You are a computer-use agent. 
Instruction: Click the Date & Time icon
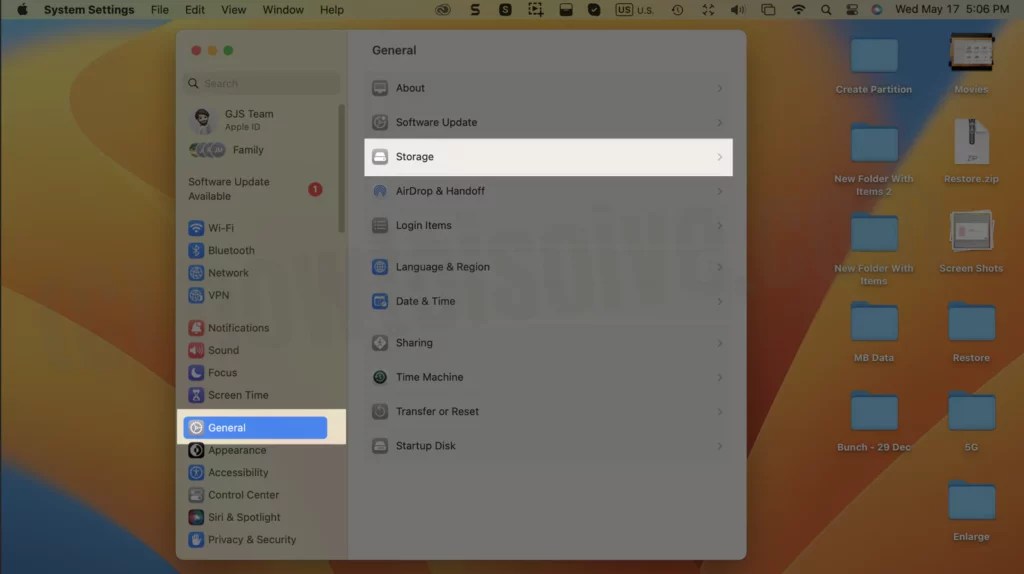(x=379, y=301)
